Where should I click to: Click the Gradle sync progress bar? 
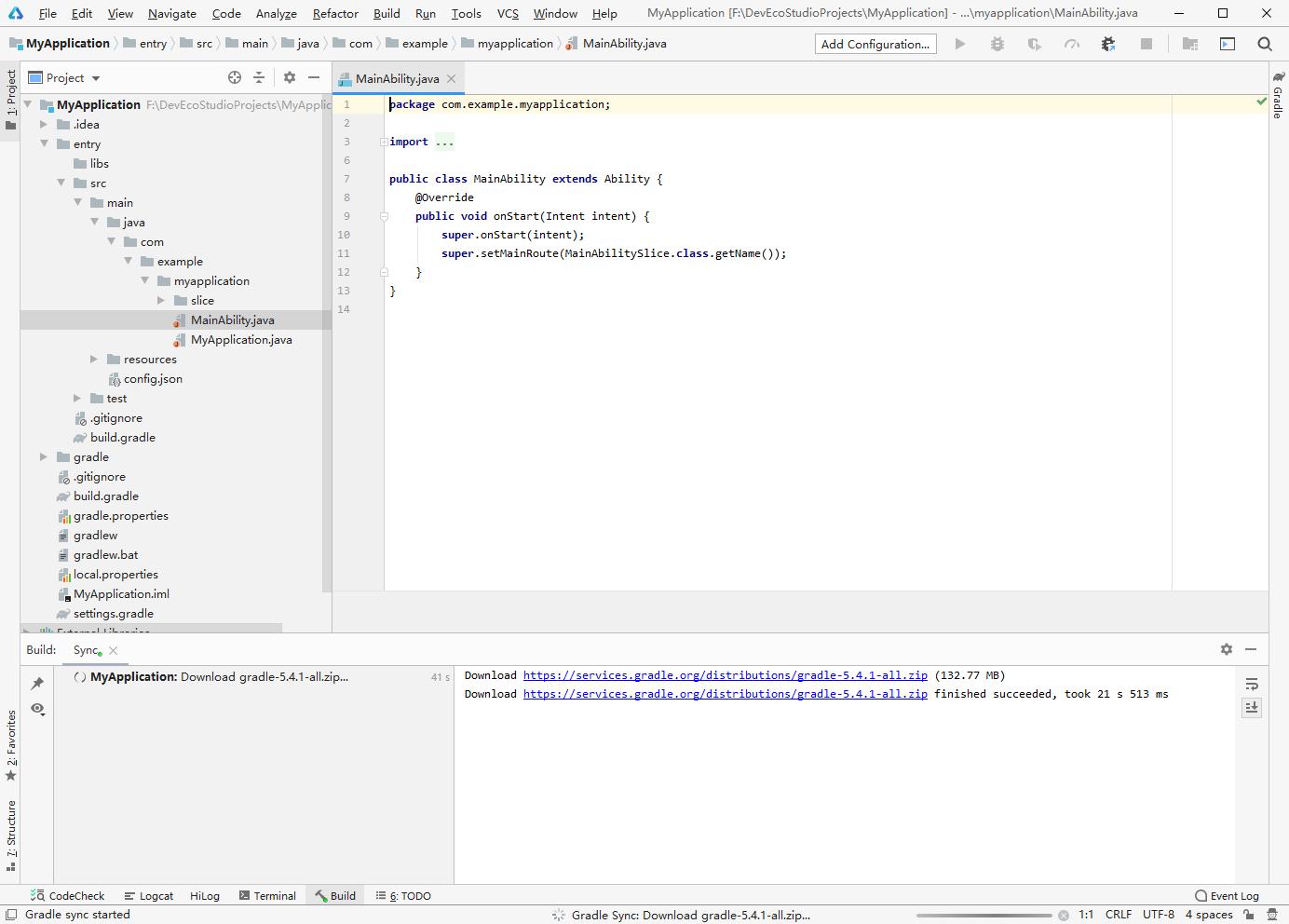[984, 915]
